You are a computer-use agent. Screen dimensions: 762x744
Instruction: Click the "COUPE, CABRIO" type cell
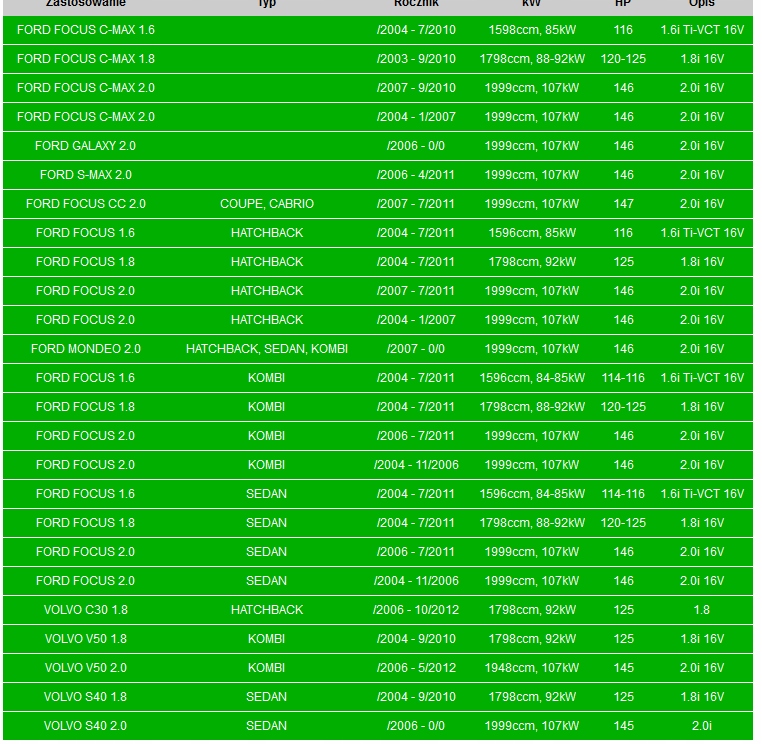tap(267, 204)
